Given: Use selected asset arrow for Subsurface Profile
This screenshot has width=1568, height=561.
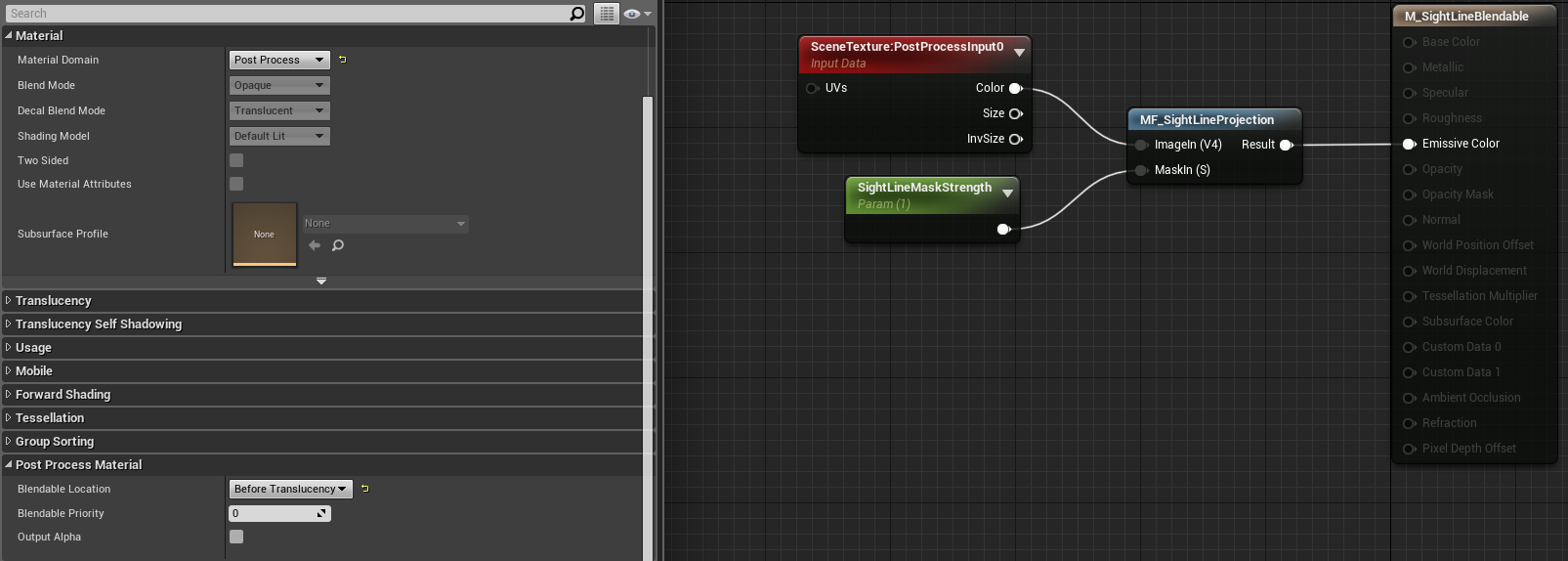Looking at the screenshot, I should [x=315, y=245].
